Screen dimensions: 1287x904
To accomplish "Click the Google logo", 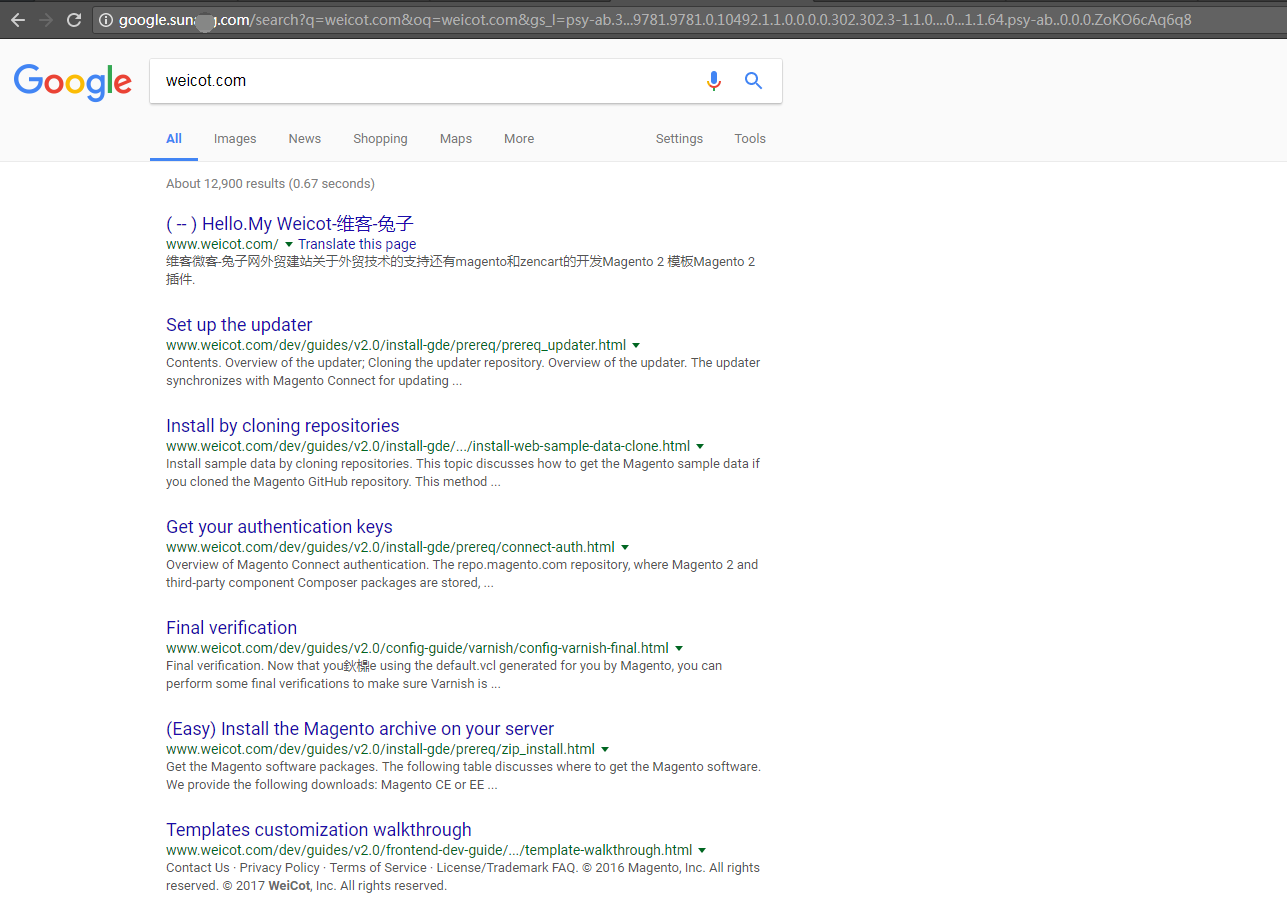I will click(73, 82).
